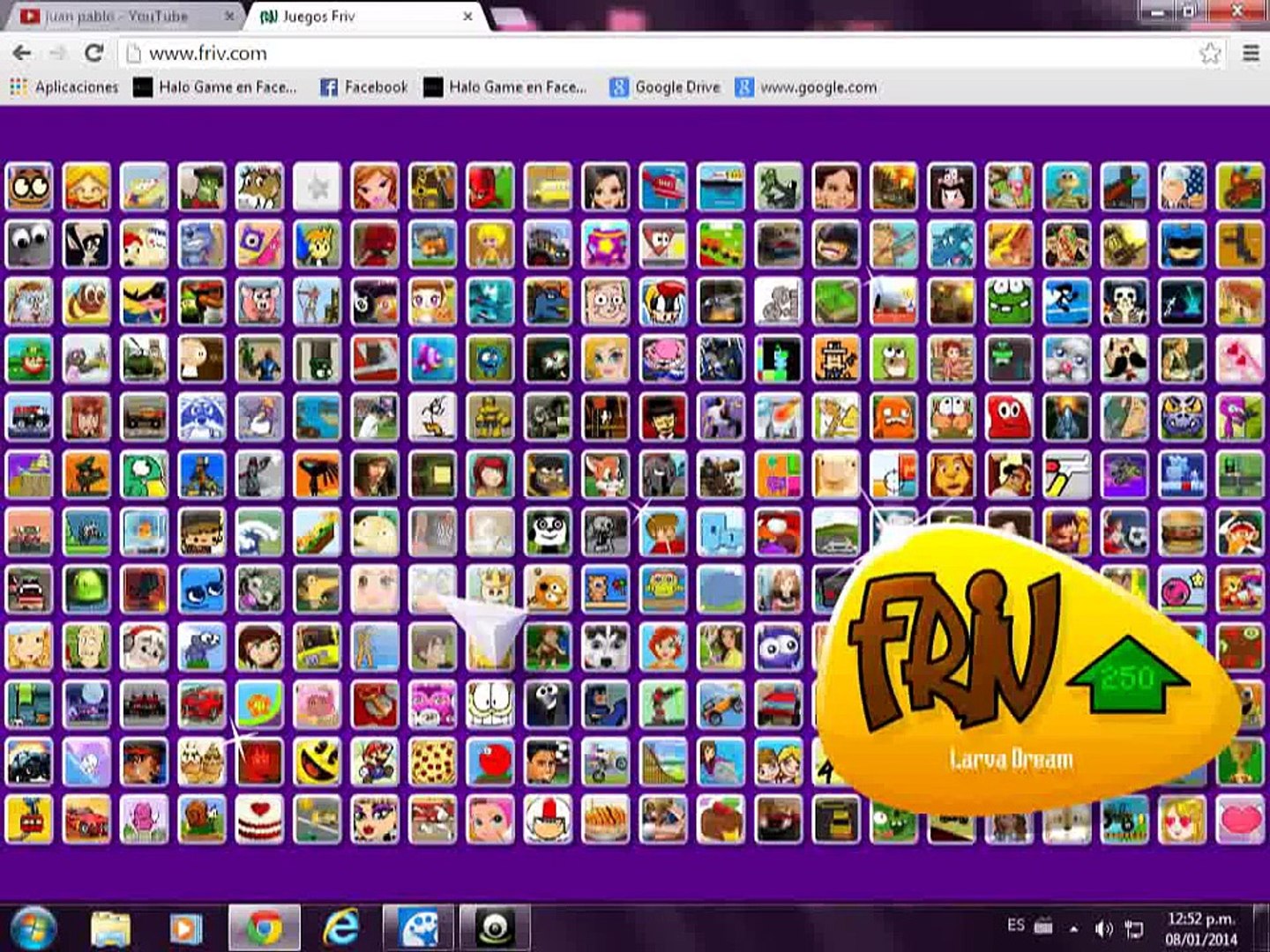Click the ES language indicator

pyautogui.click(x=1016, y=925)
